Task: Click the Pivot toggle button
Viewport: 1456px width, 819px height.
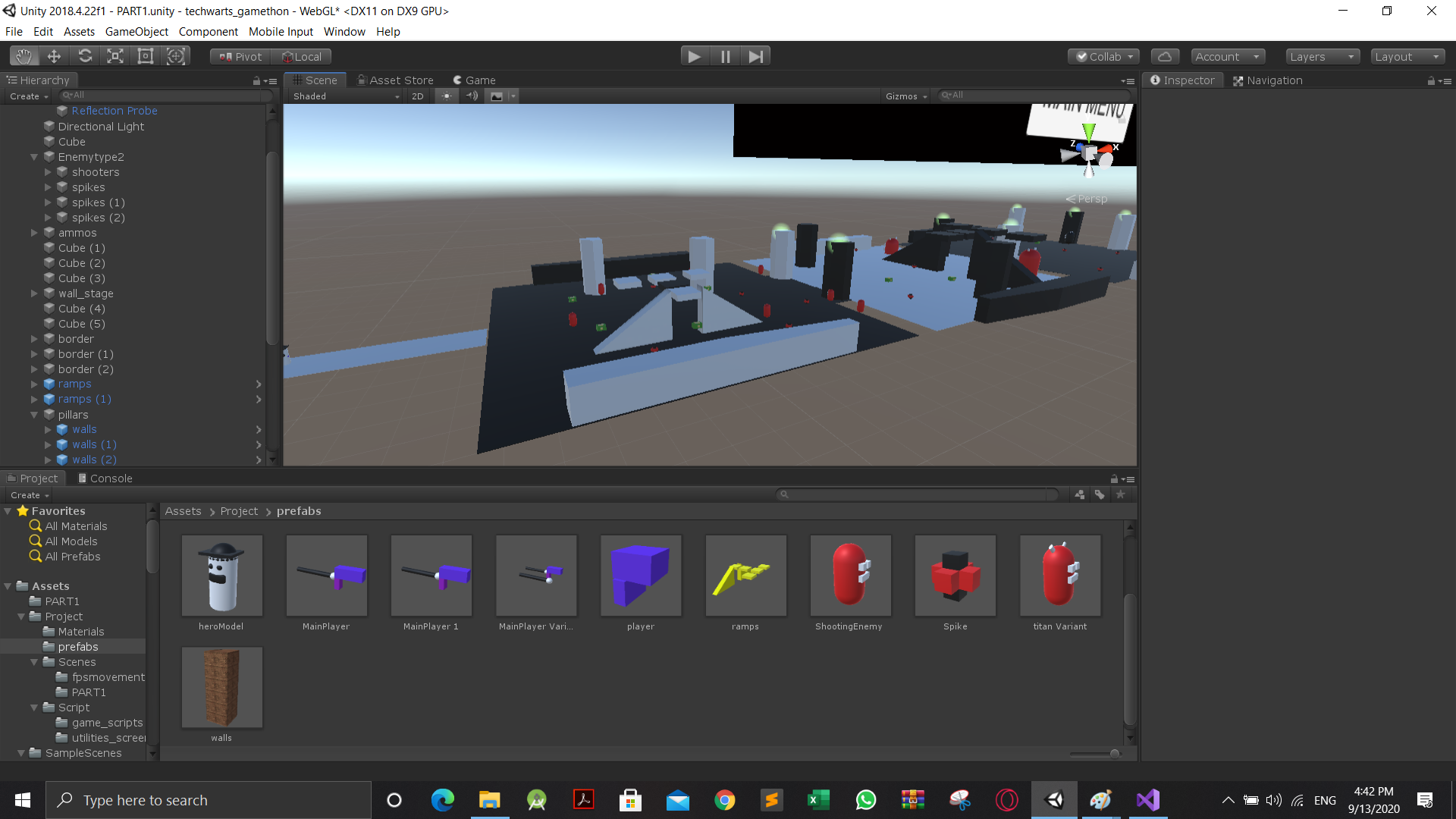Action: coord(240,56)
